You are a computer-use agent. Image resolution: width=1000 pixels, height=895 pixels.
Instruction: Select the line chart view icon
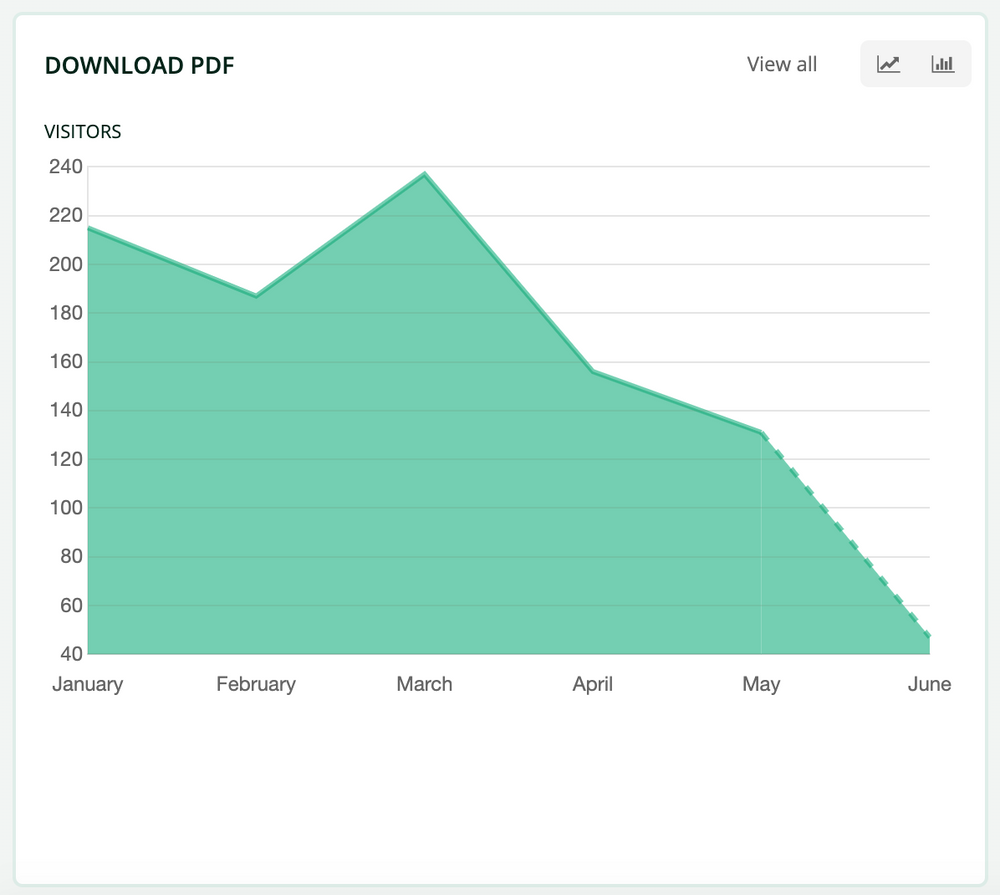[888, 62]
